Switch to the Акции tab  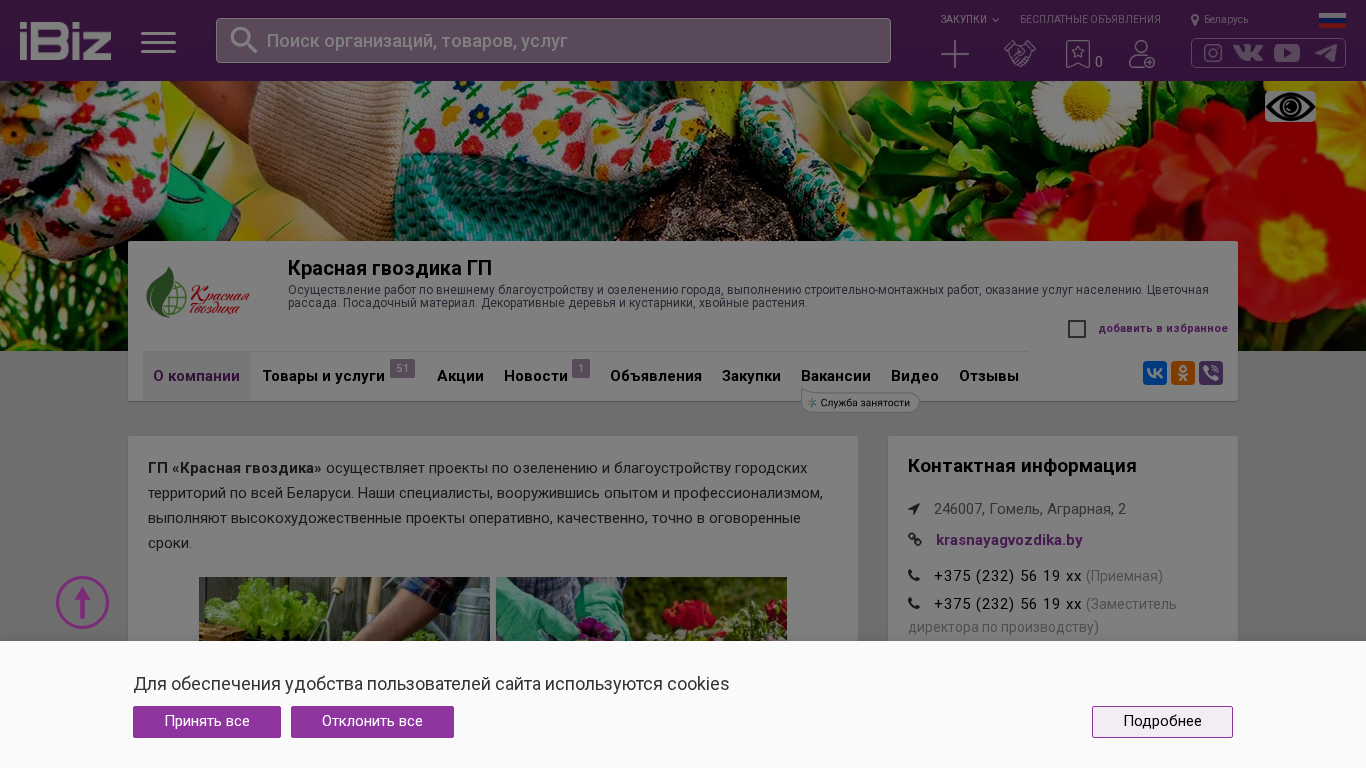(x=460, y=376)
